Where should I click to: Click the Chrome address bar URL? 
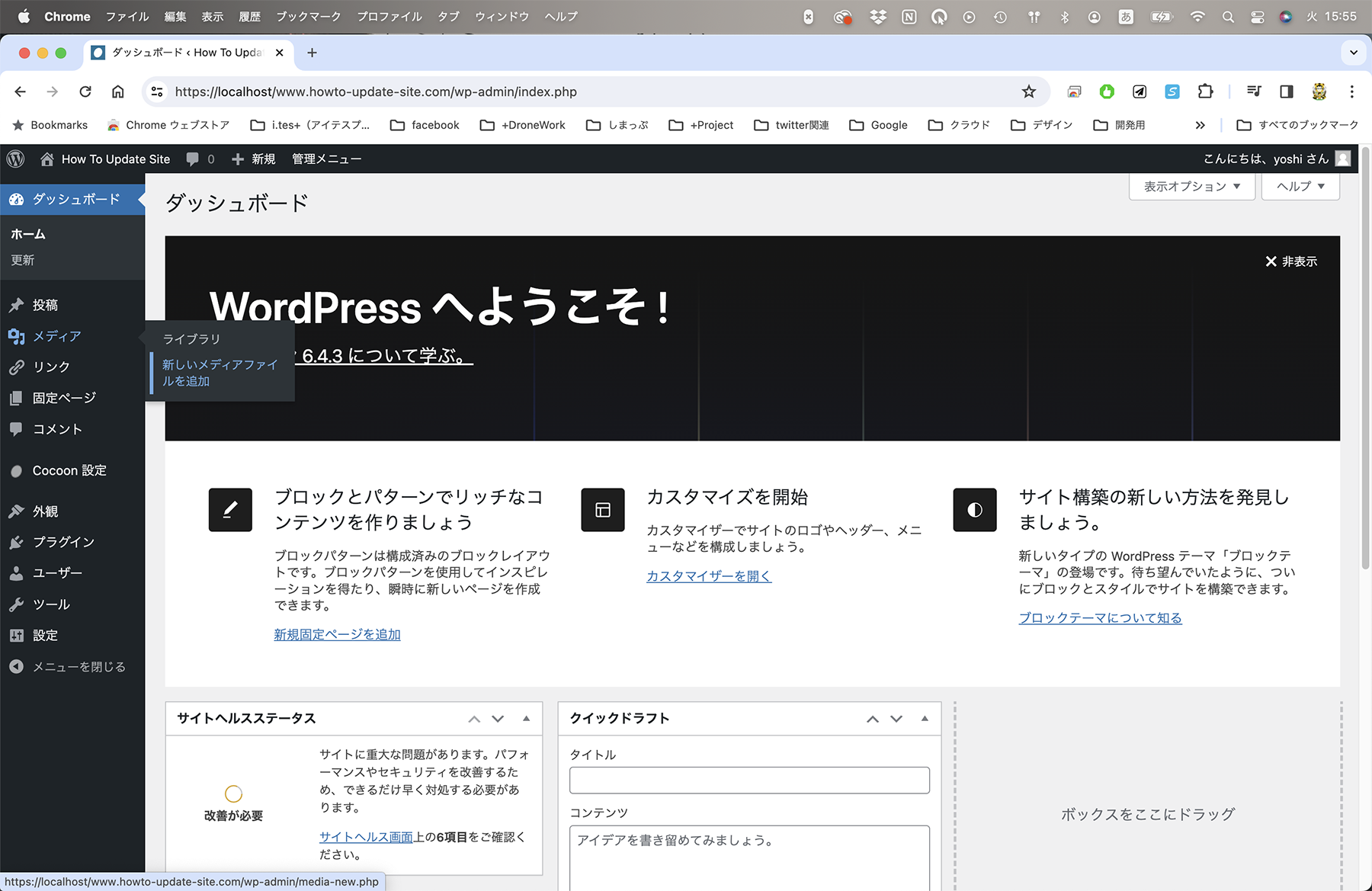click(x=376, y=91)
